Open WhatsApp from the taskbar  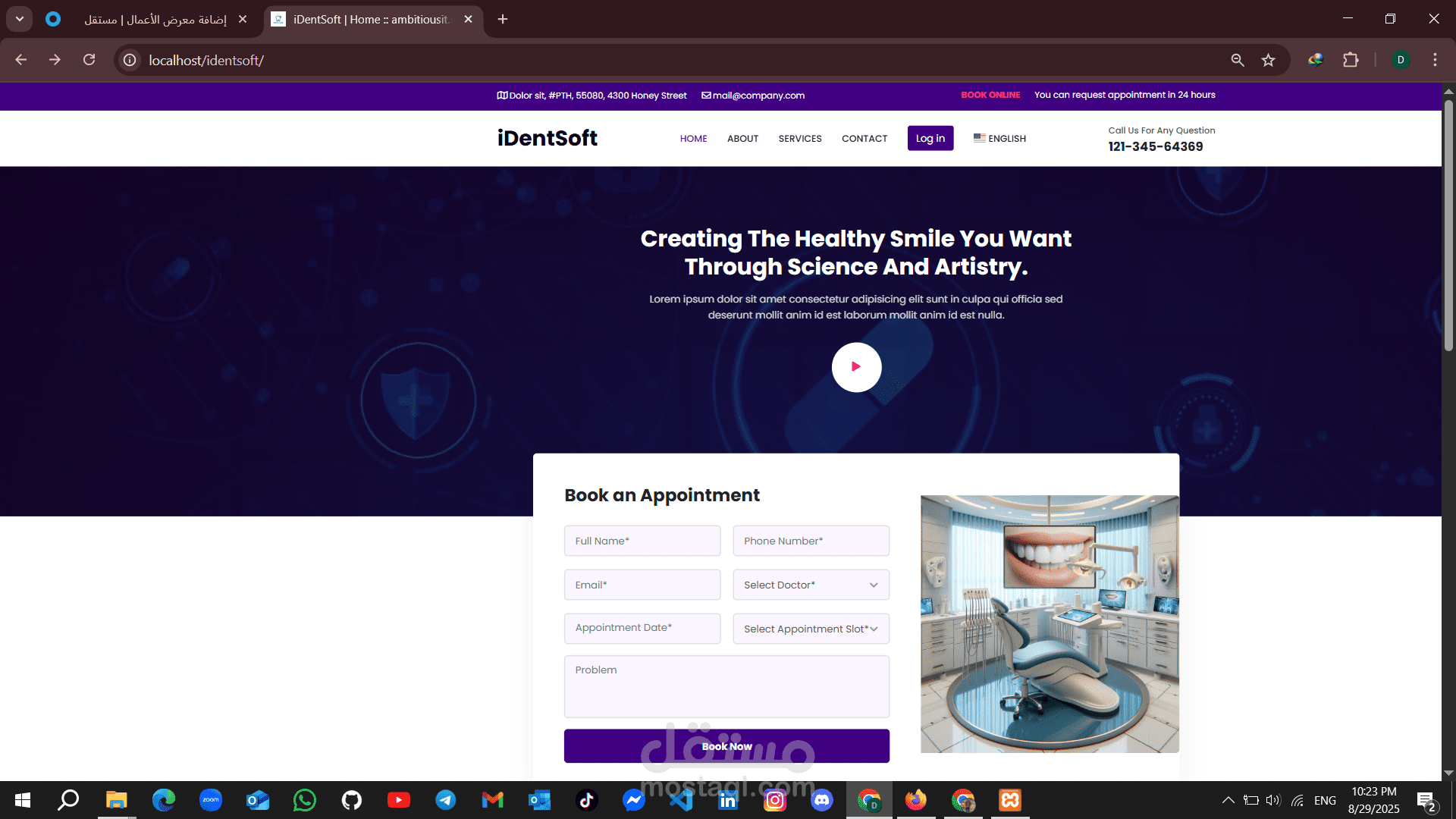click(x=305, y=800)
